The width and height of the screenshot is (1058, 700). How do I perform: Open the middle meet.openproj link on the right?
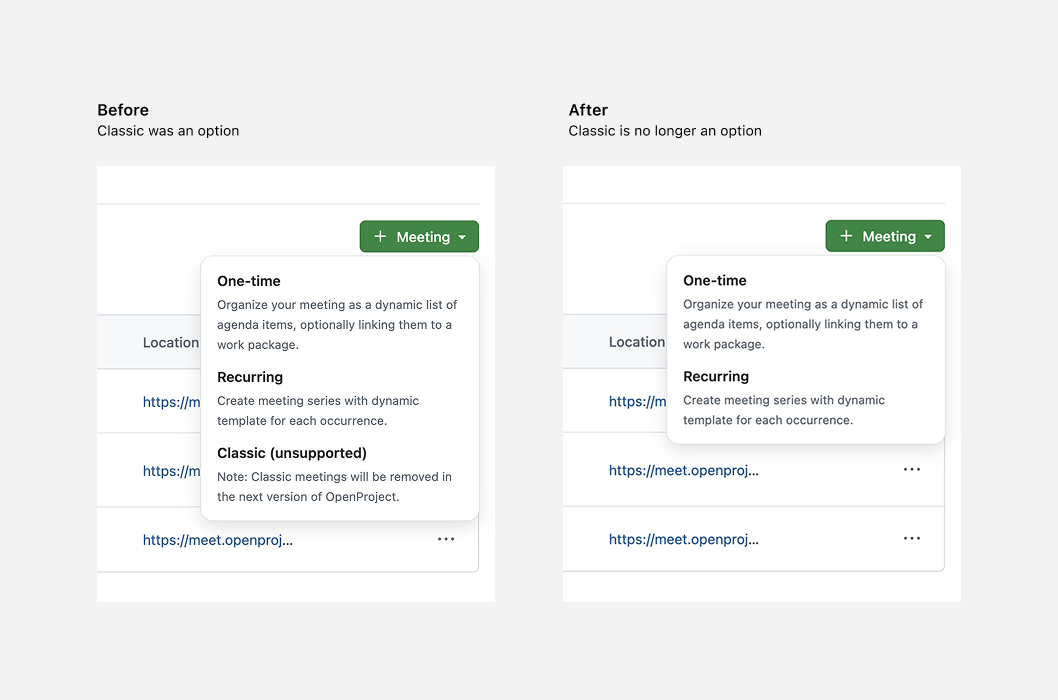click(684, 469)
